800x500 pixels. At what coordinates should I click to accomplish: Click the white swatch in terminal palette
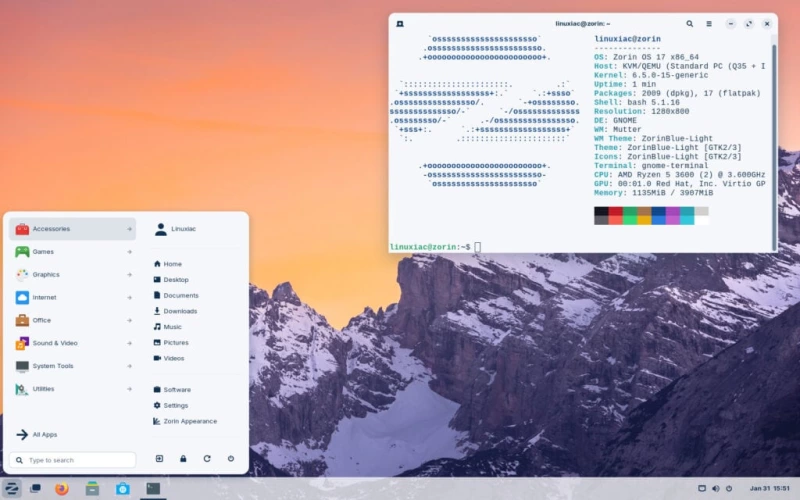pyautogui.click(x=702, y=220)
